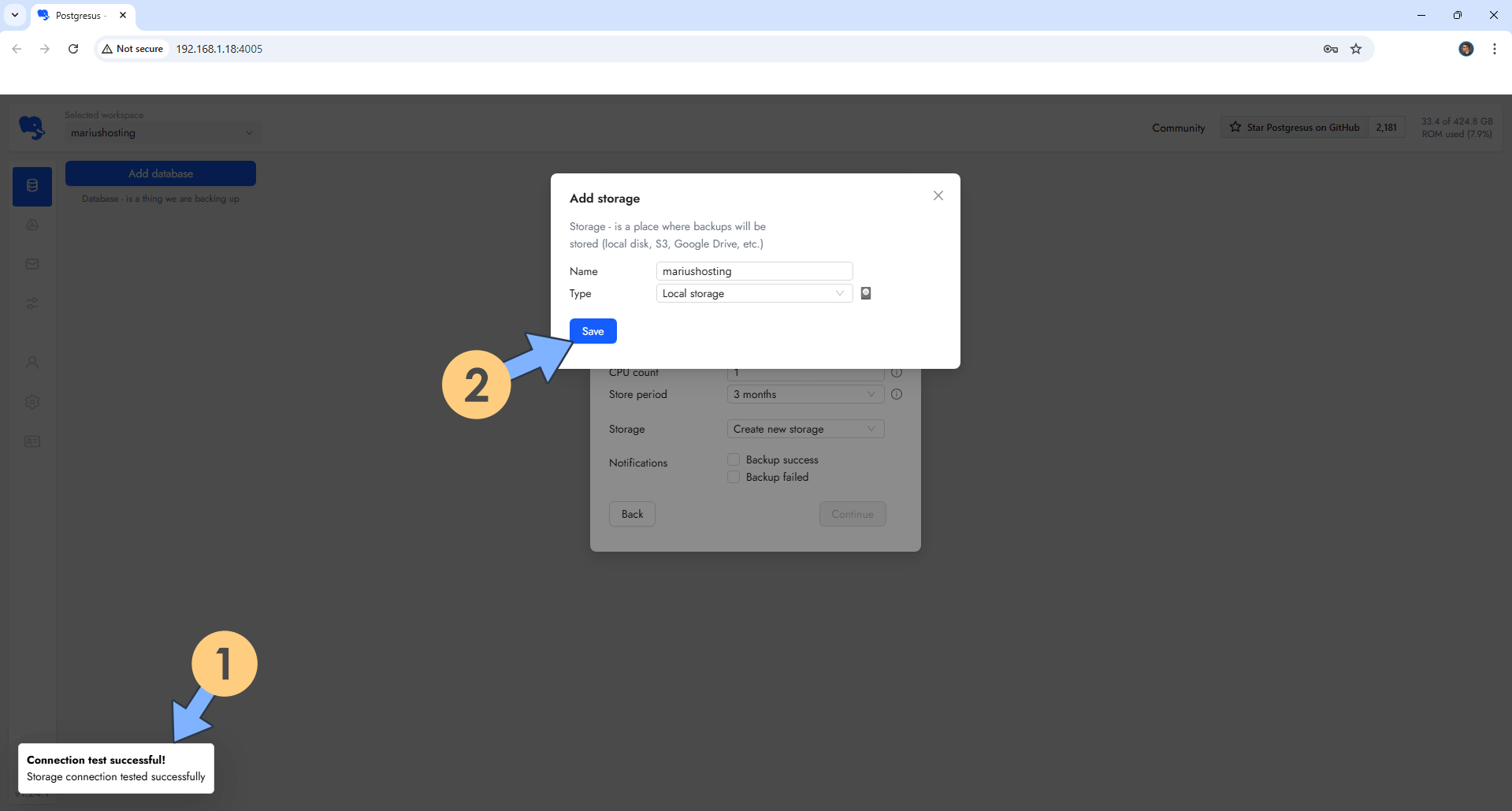Save the new storage

pos(593,330)
